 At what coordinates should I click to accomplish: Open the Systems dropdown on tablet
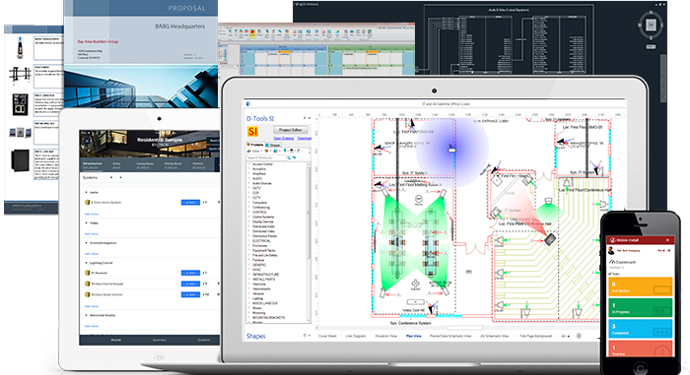111,177
